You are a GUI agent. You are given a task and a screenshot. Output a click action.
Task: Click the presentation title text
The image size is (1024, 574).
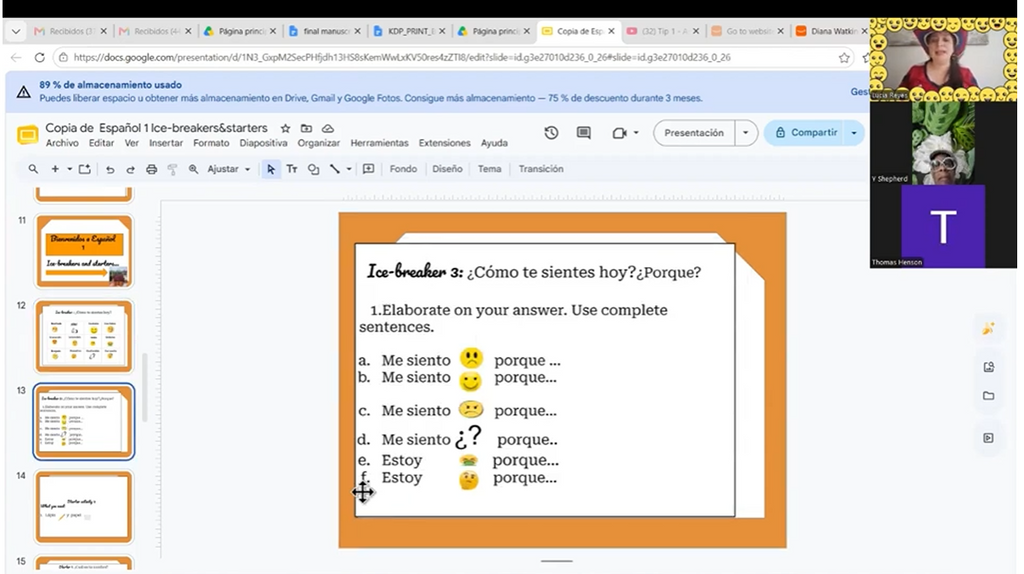click(156, 128)
